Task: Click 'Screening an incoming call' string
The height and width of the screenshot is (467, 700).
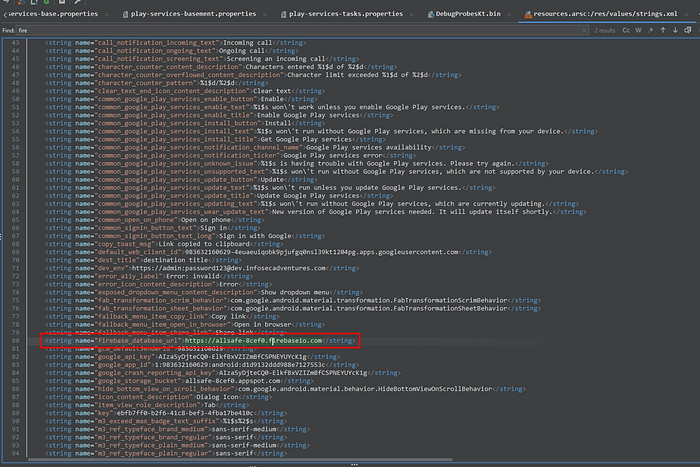Action: [x=276, y=59]
